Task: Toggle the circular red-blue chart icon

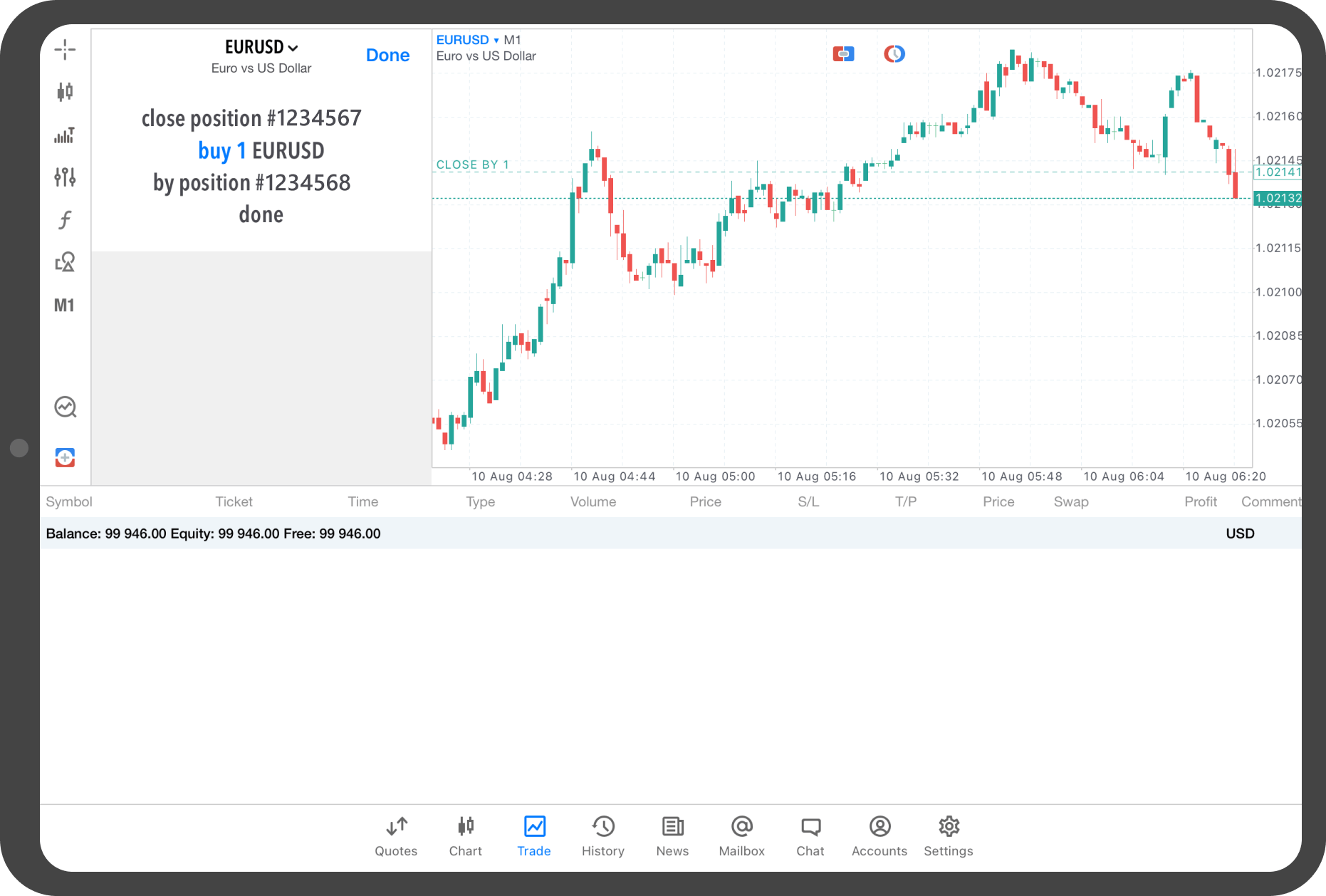Action: 894,54
